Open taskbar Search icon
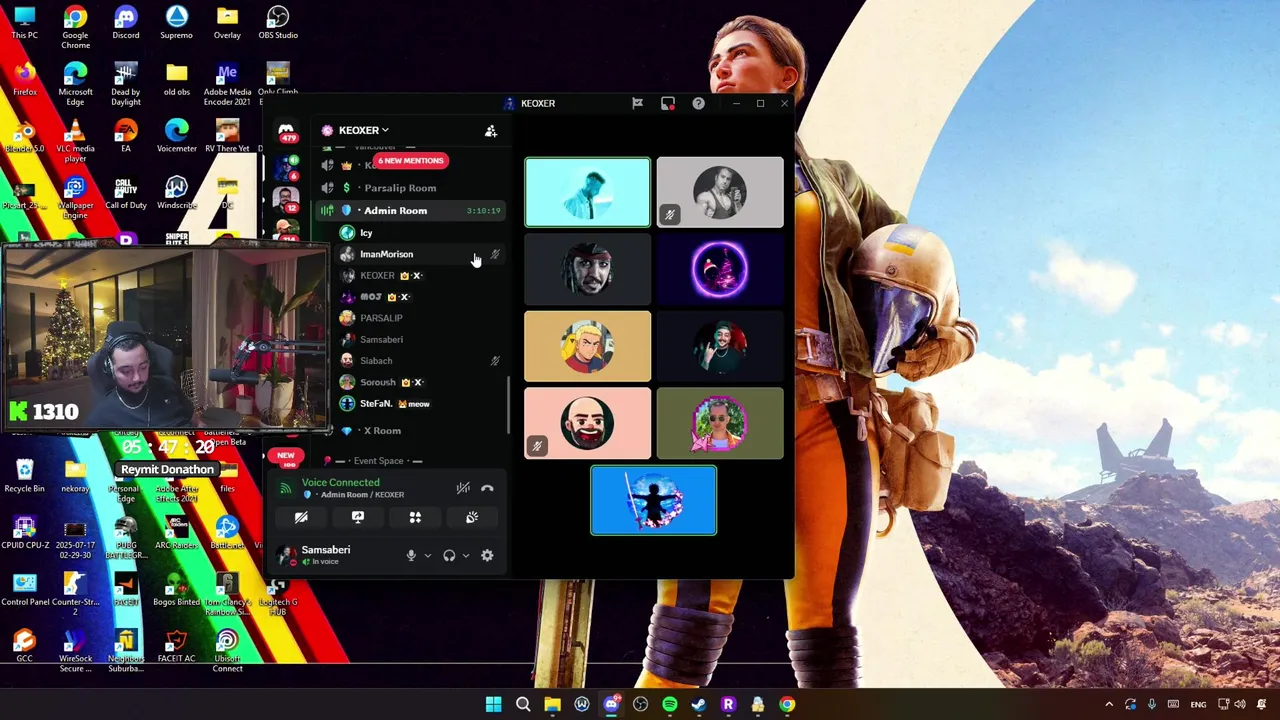Image resolution: width=1280 pixels, height=720 pixels. 522,705
